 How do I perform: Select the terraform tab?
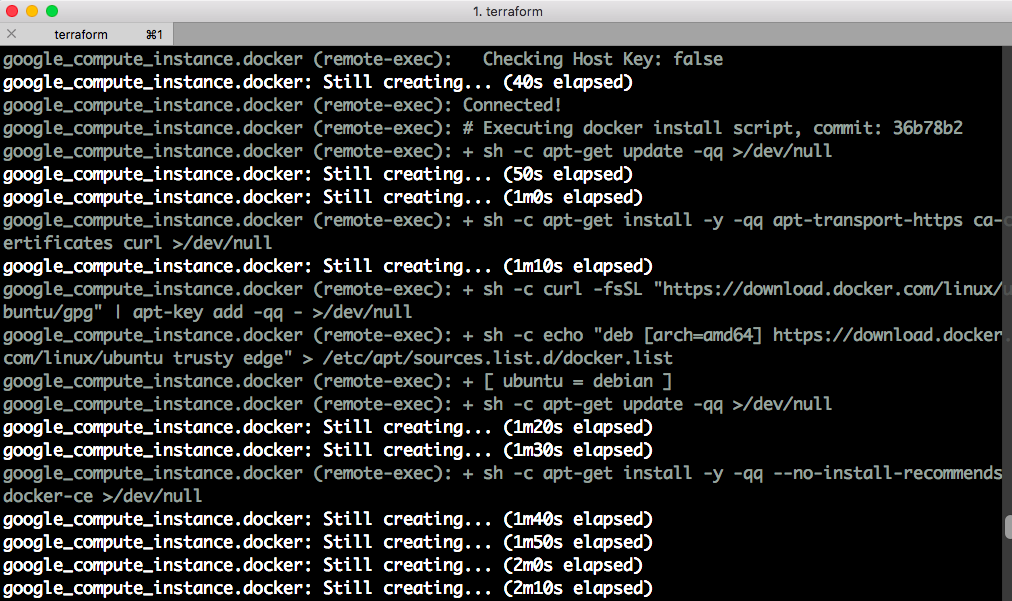86,34
